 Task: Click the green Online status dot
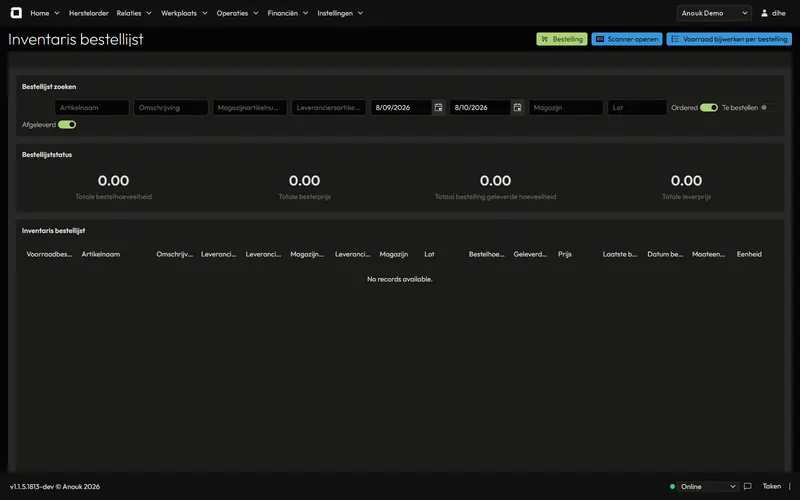pos(672,486)
